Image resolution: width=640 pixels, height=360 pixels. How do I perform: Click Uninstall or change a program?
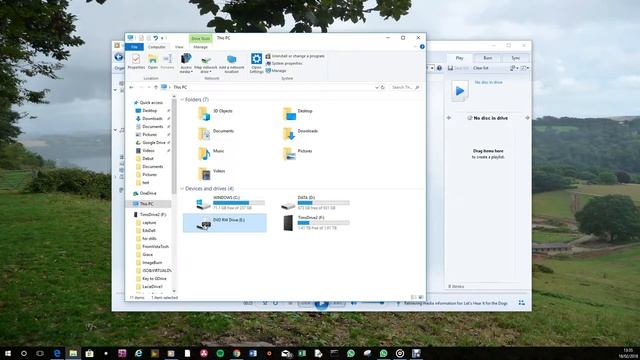(295, 56)
